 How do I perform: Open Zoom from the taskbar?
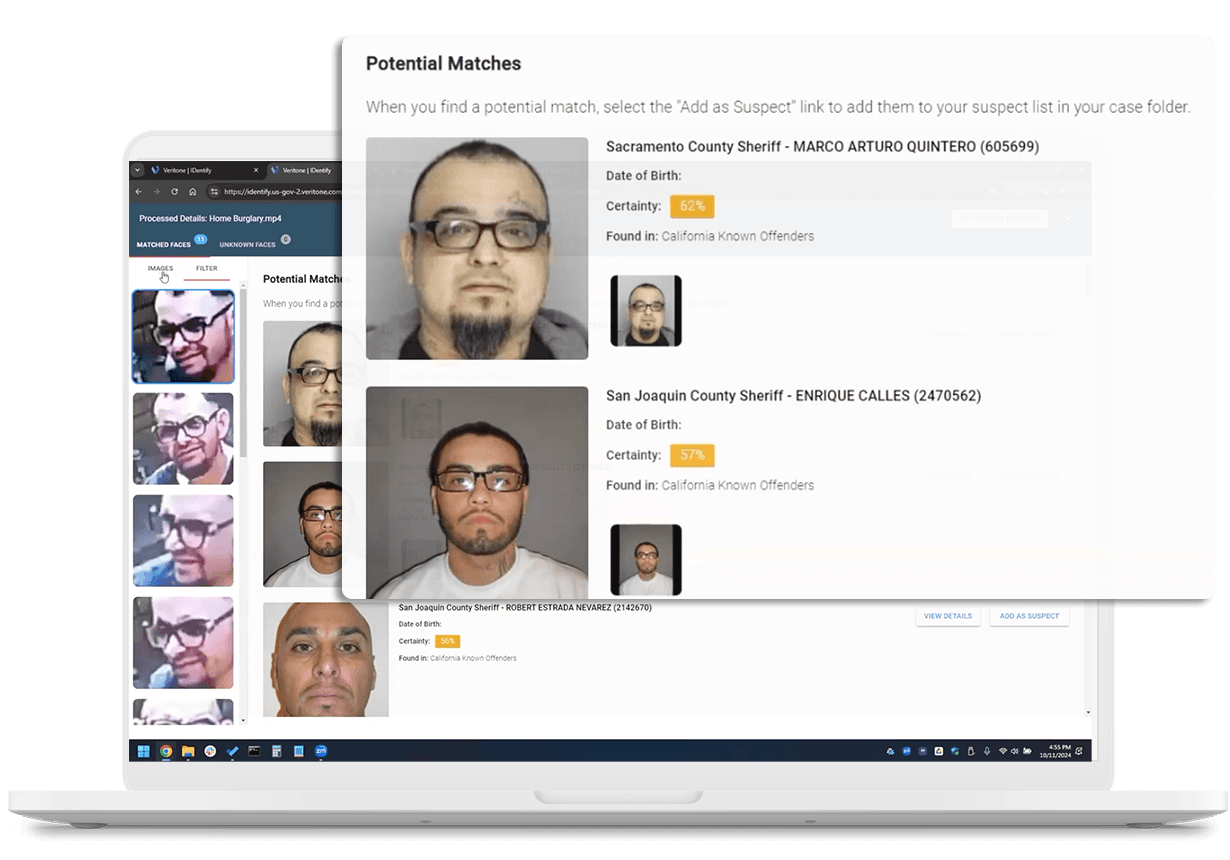click(320, 750)
